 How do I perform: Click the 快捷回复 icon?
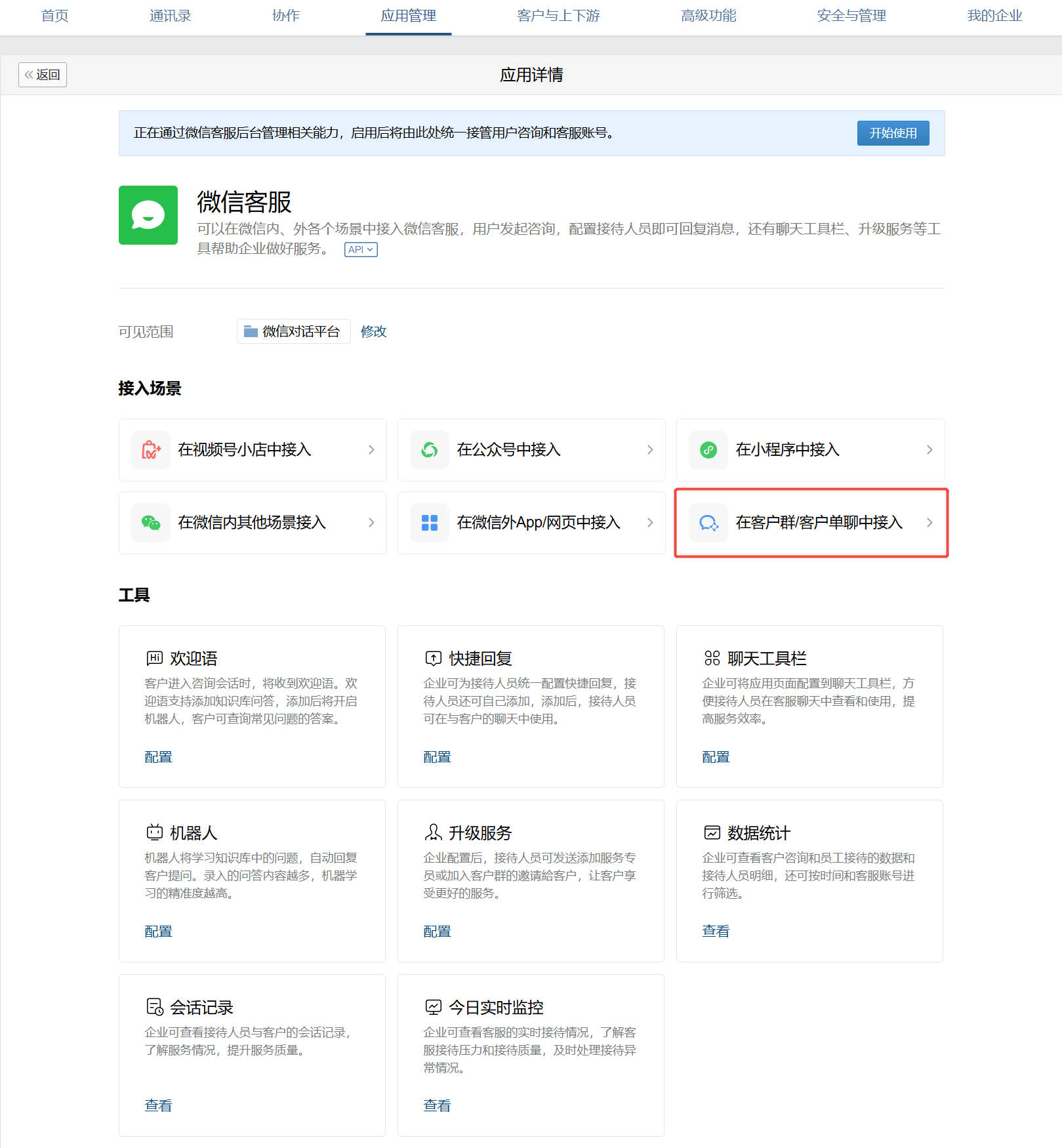[x=434, y=658]
